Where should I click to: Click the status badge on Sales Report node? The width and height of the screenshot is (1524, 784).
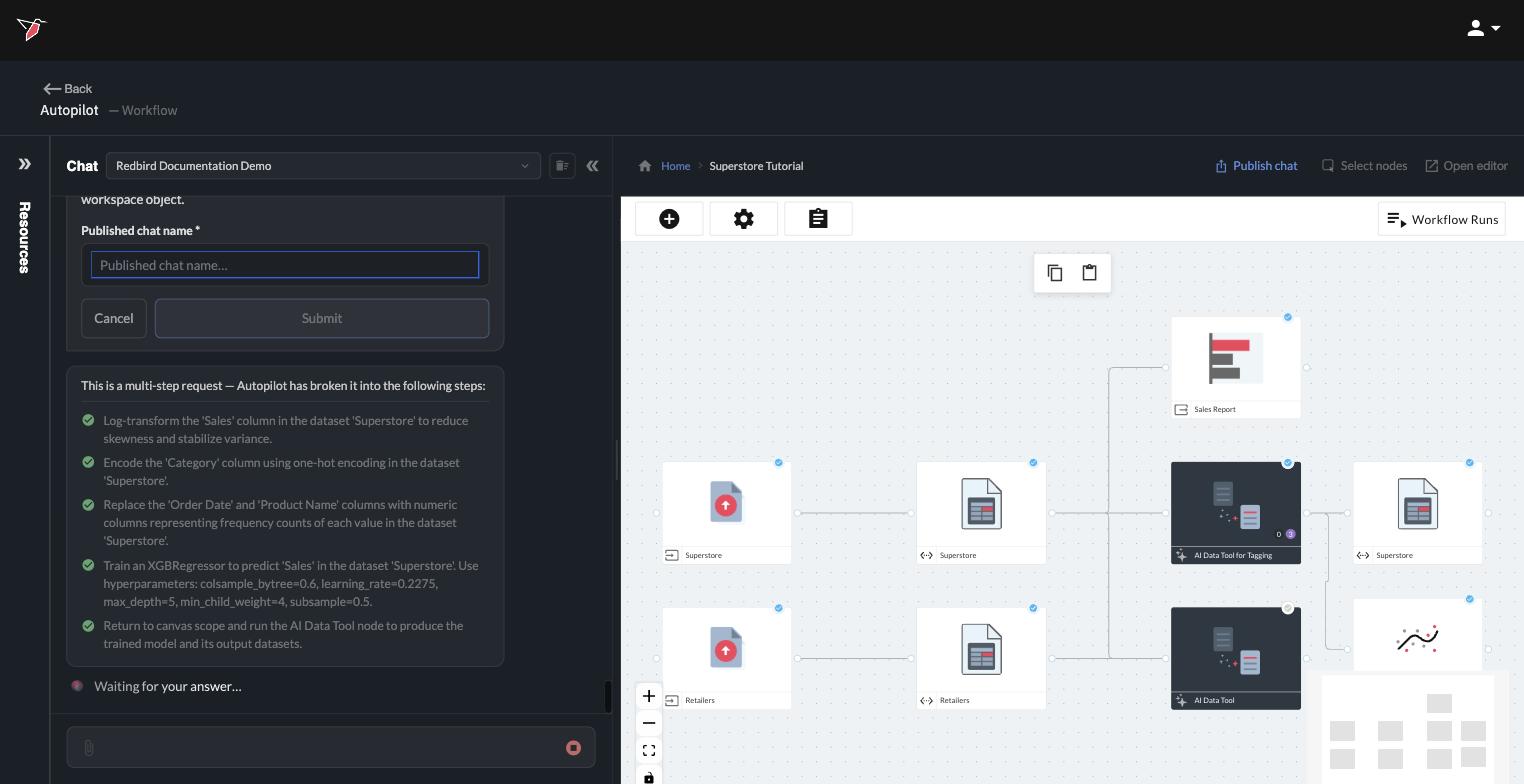coord(1288,317)
